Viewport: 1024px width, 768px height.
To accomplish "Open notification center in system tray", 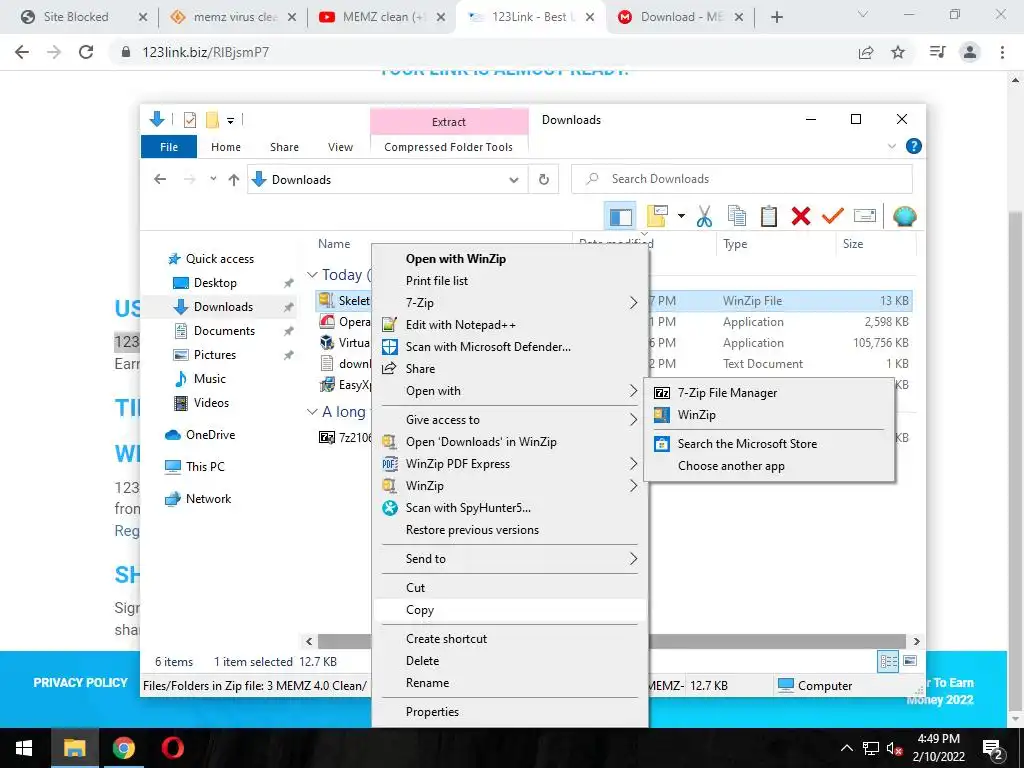I will coord(993,749).
